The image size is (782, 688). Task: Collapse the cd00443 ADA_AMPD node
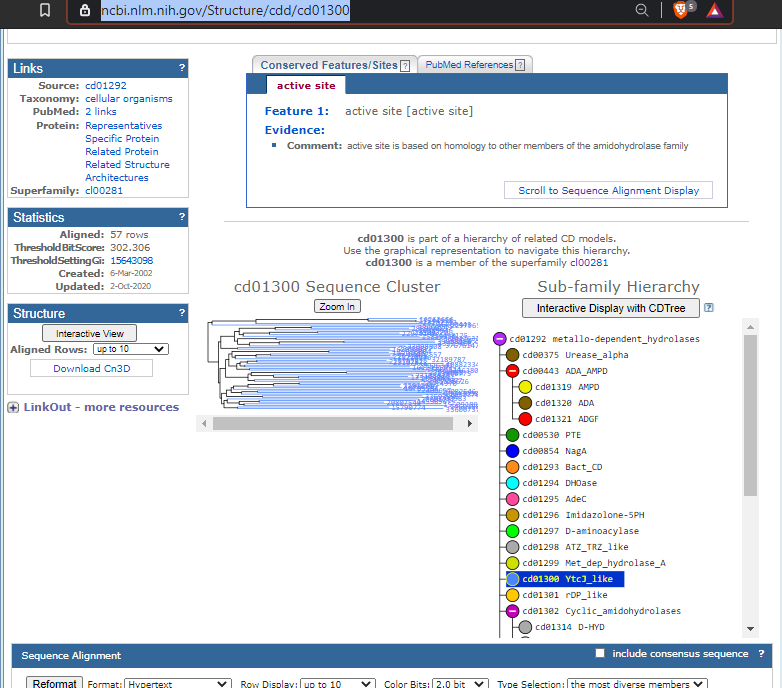click(x=512, y=371)
